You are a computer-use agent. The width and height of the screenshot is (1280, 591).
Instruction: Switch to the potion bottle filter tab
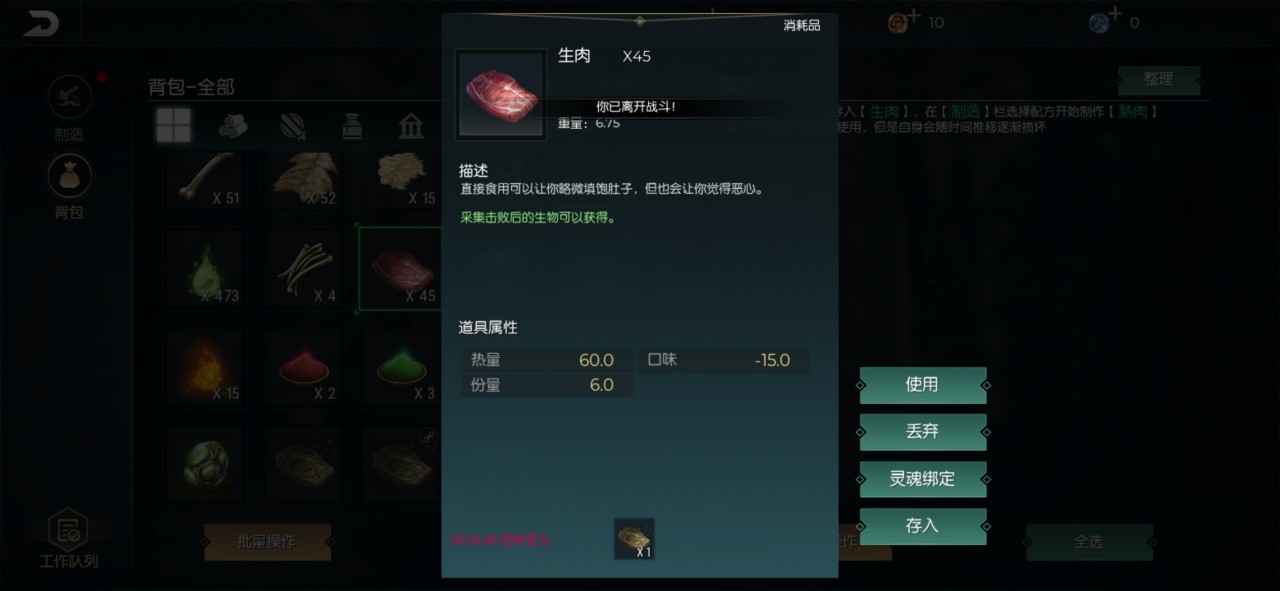tap(352, 126)
